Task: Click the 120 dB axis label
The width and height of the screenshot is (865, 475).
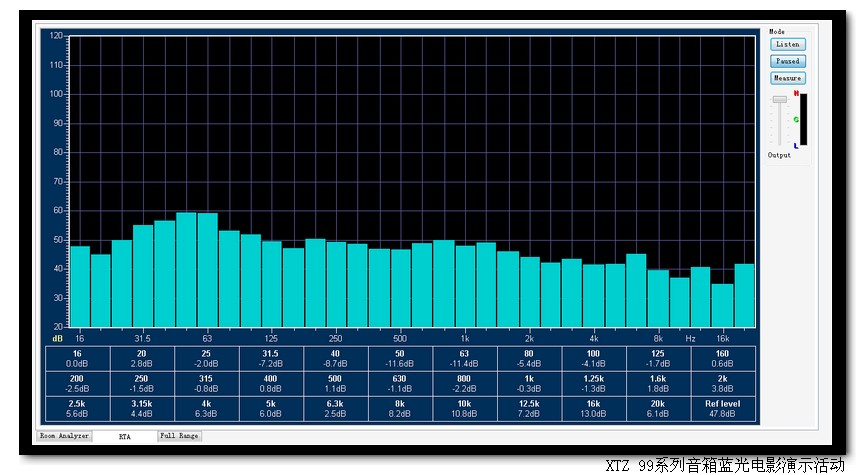Action: 56,35
